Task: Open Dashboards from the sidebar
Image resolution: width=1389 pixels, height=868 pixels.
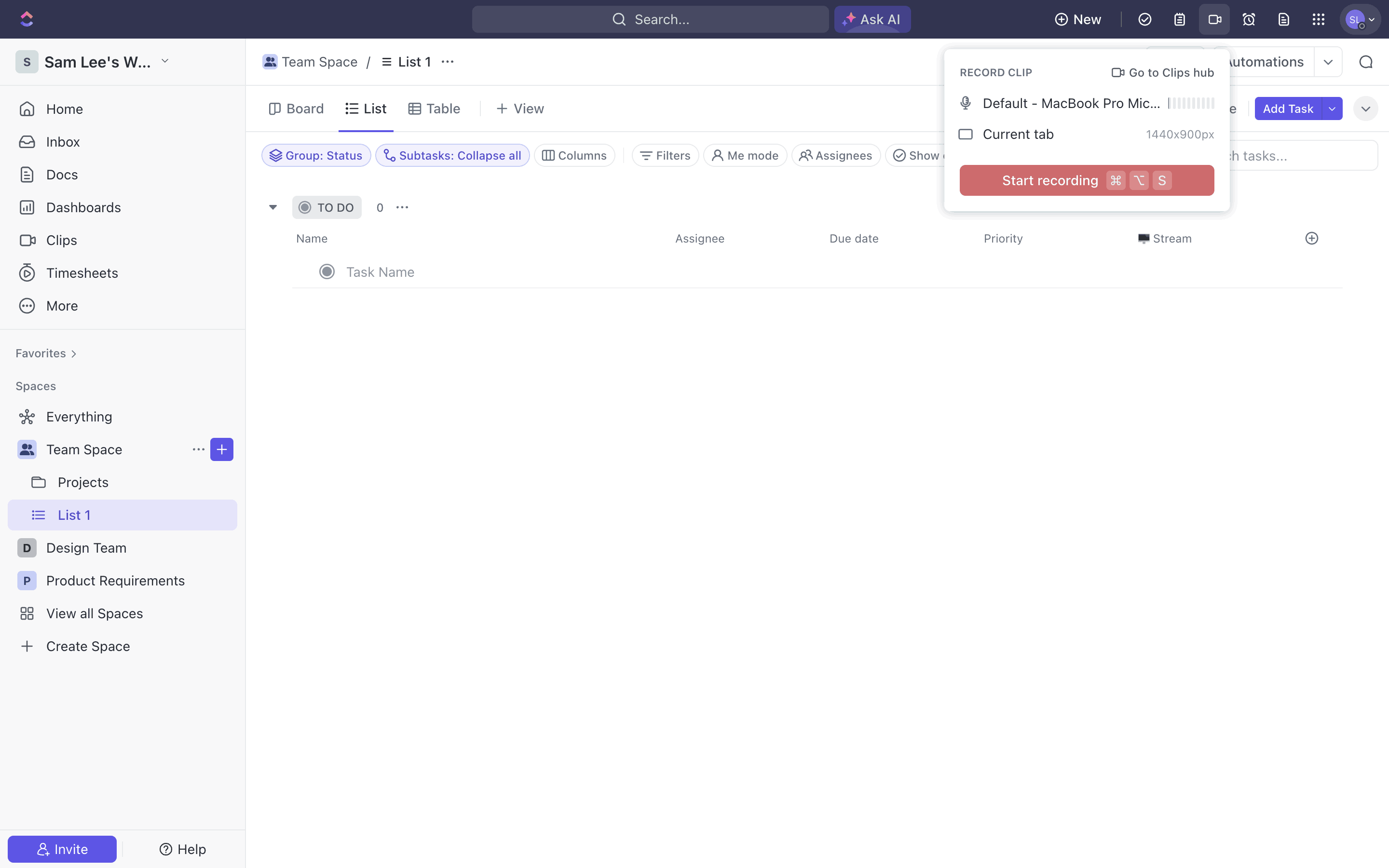Action: tap(83, 207)
